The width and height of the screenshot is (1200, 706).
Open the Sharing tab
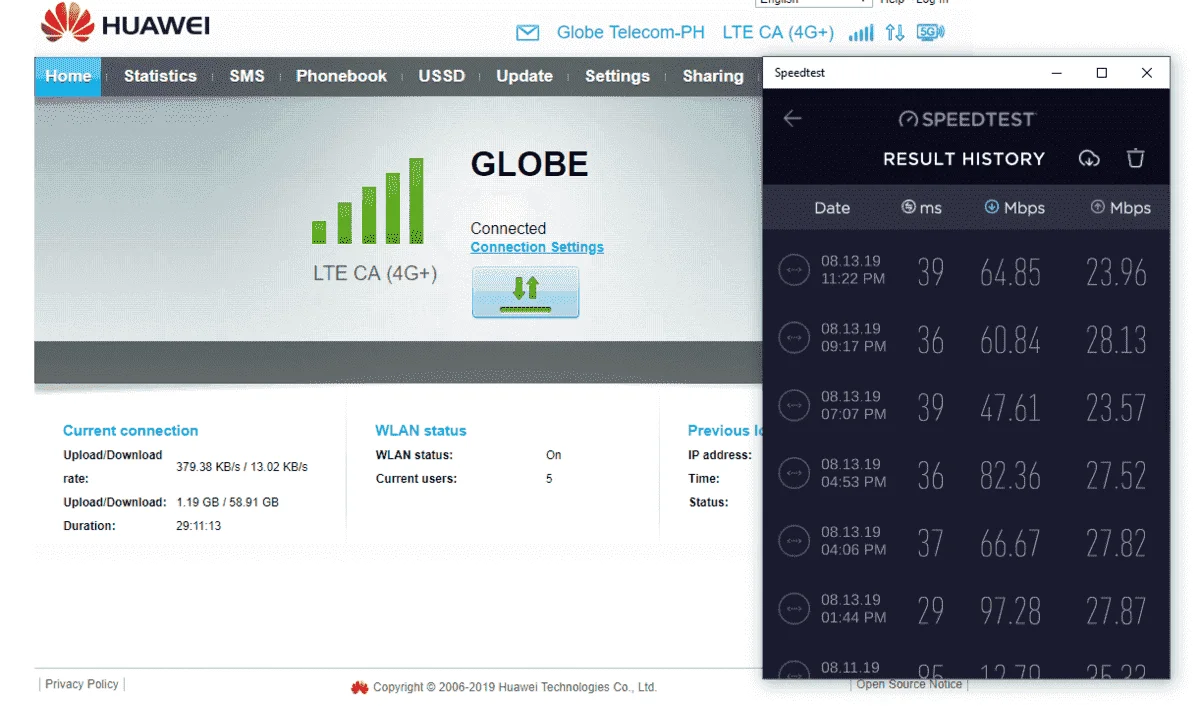[713, 76]
